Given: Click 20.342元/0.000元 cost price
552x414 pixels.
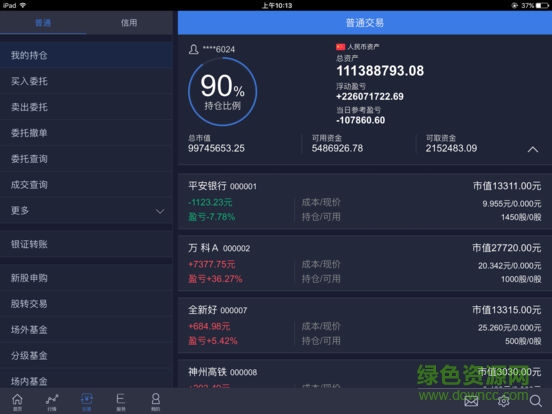Looking at the screenshot, I should point(509,266).
